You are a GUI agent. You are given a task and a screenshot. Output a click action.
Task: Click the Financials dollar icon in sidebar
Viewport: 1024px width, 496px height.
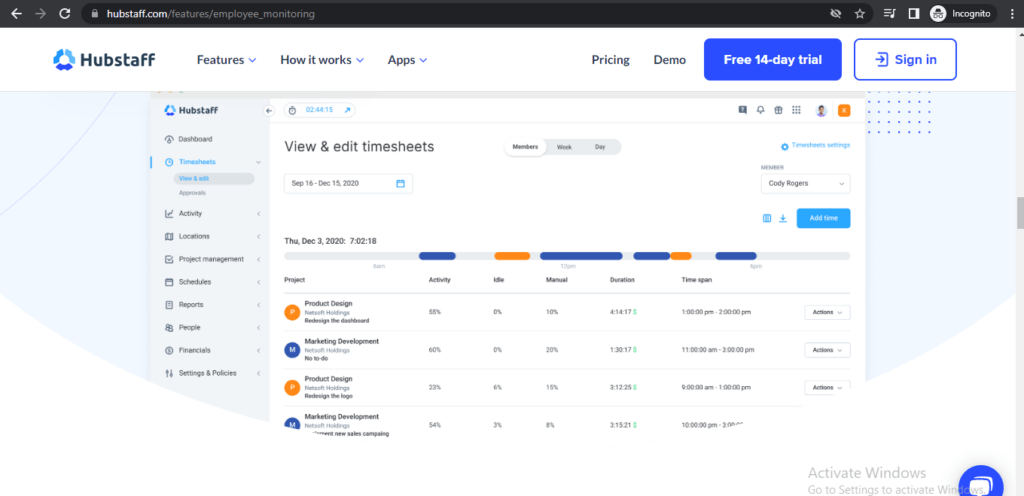tap(169, 350)
